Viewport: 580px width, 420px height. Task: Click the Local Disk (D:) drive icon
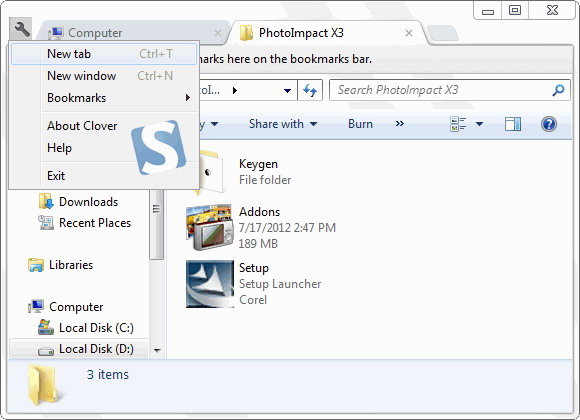(x=46, y=350)
